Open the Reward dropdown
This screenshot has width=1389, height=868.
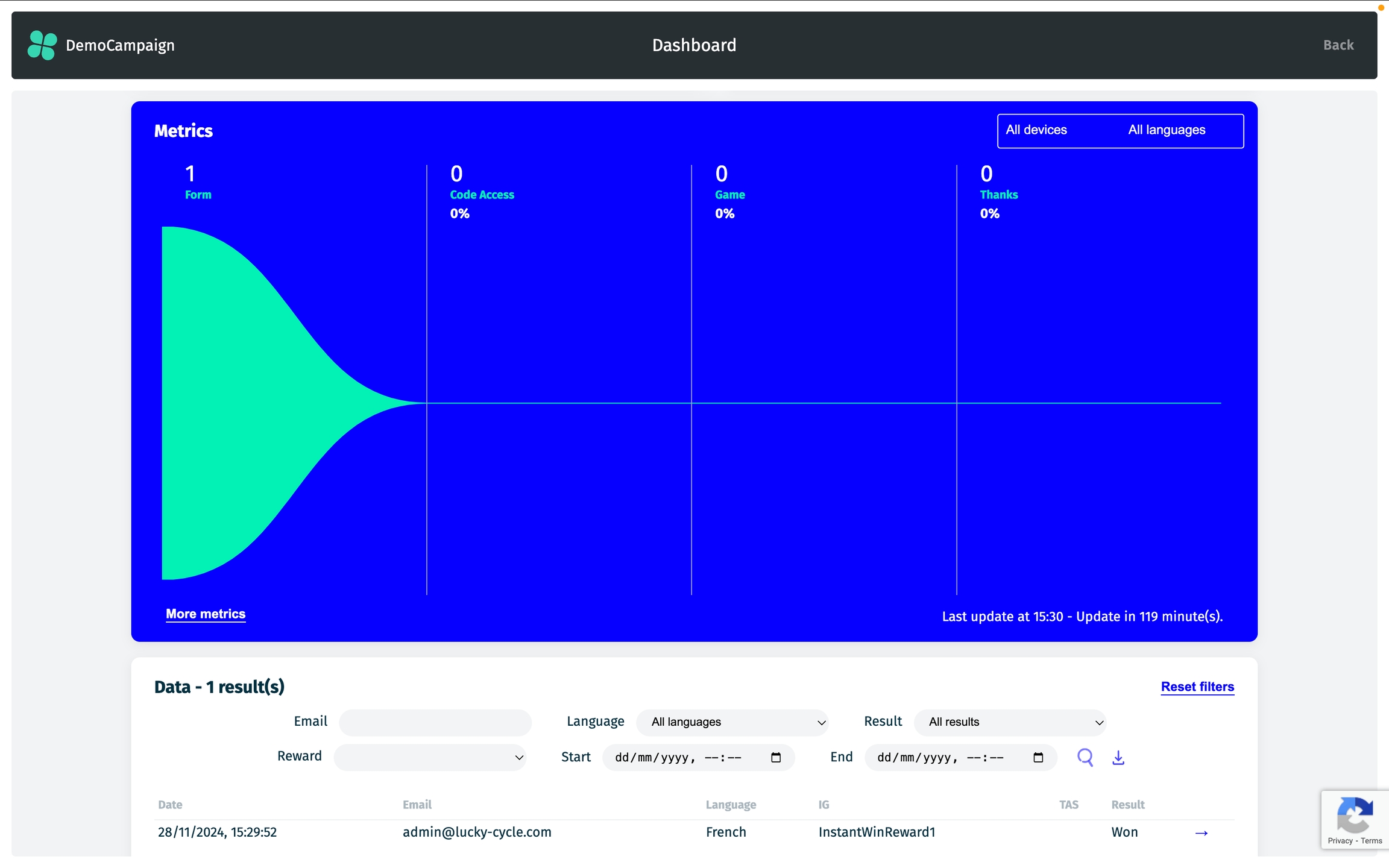coord(430,757)
